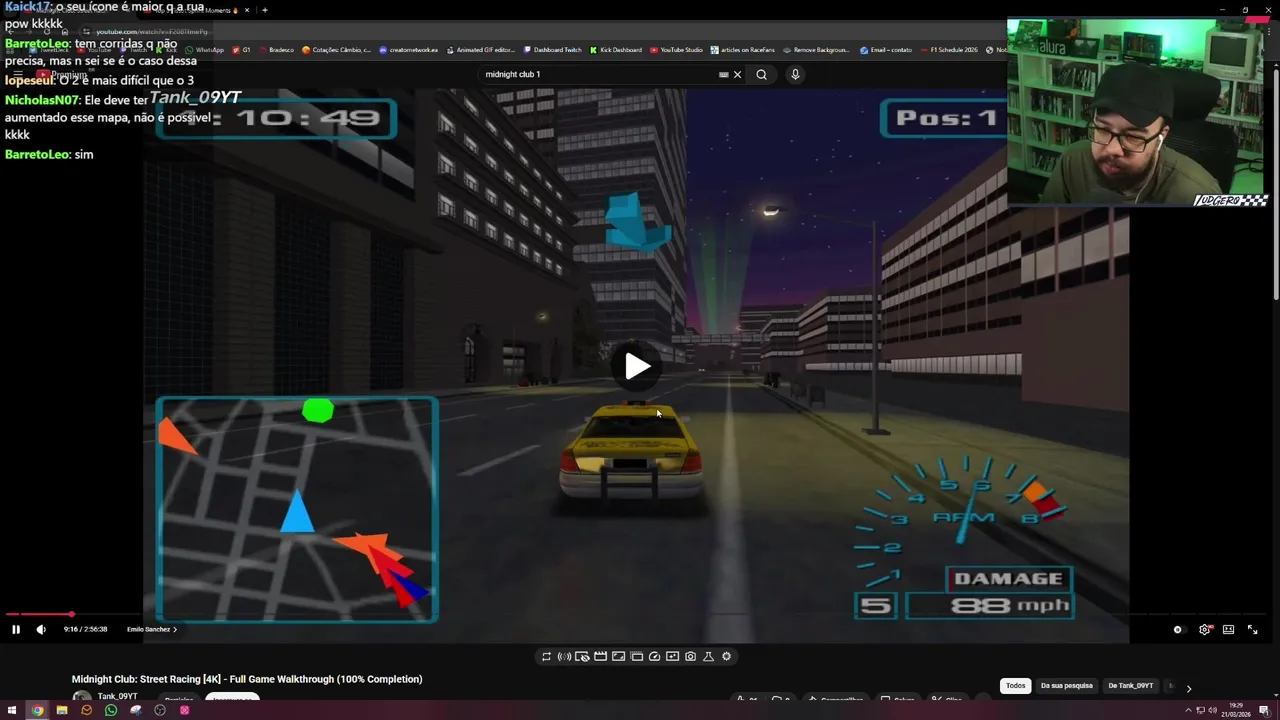Viewport: 1280px width, 720px height.
Task: Click the pink app icon in the taskbar
Action: pyautogui.click(x=185, y=710)
